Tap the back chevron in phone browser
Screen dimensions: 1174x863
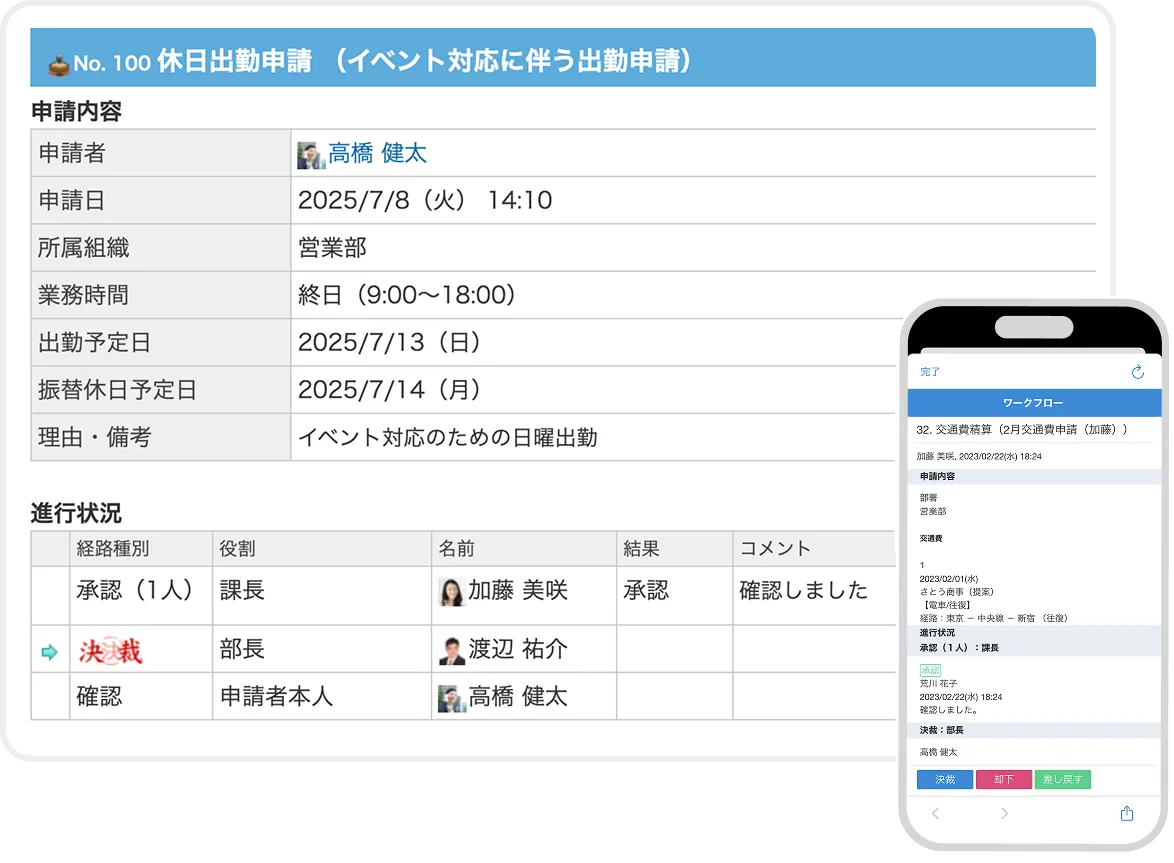(x=935, y=813)
